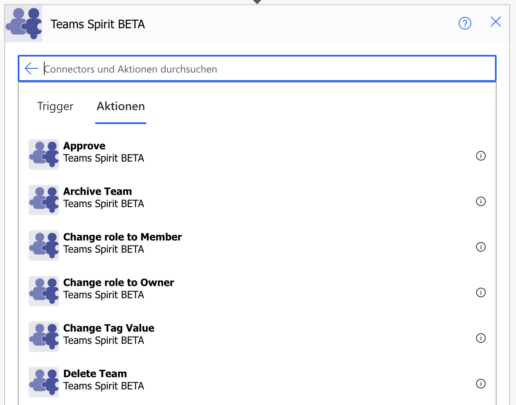Click the puzzle icon beside Delete Team

pos(44,382)
